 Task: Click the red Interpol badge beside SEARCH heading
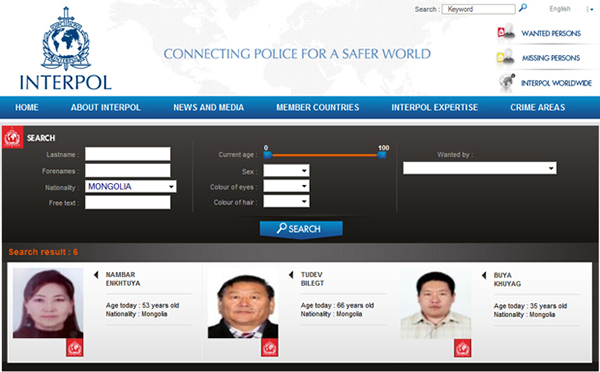(x=12, y=137)
